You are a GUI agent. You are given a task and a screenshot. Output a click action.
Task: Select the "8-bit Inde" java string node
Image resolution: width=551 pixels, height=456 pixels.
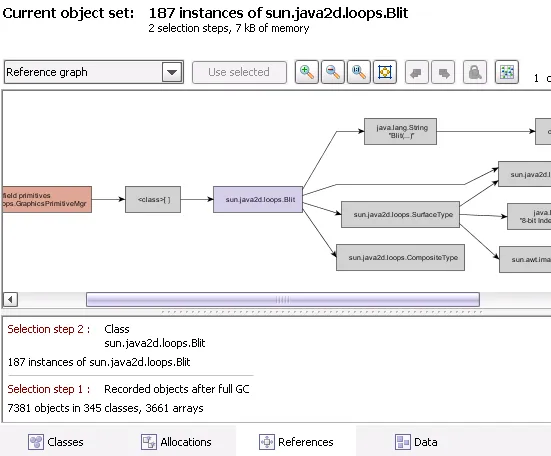pyautogui.click(x=529, y=216)
